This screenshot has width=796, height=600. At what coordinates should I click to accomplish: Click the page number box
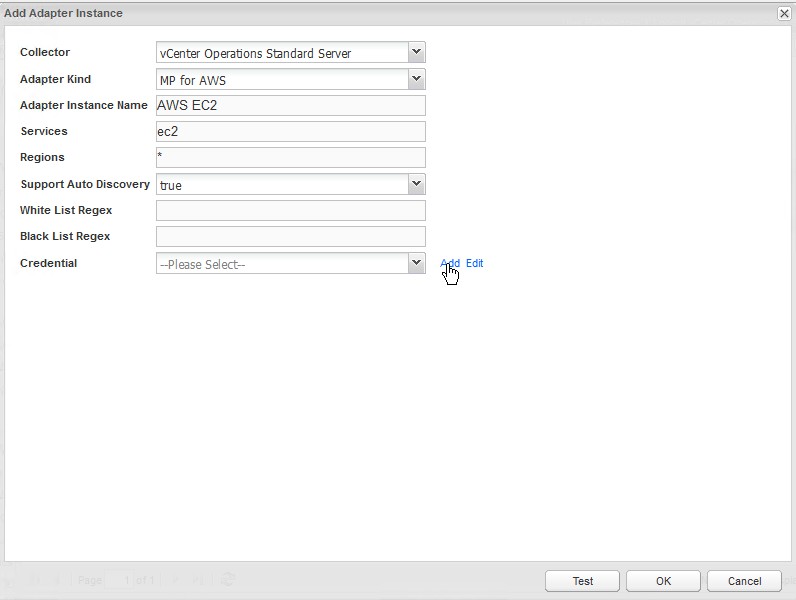click(x=120, y=580)
